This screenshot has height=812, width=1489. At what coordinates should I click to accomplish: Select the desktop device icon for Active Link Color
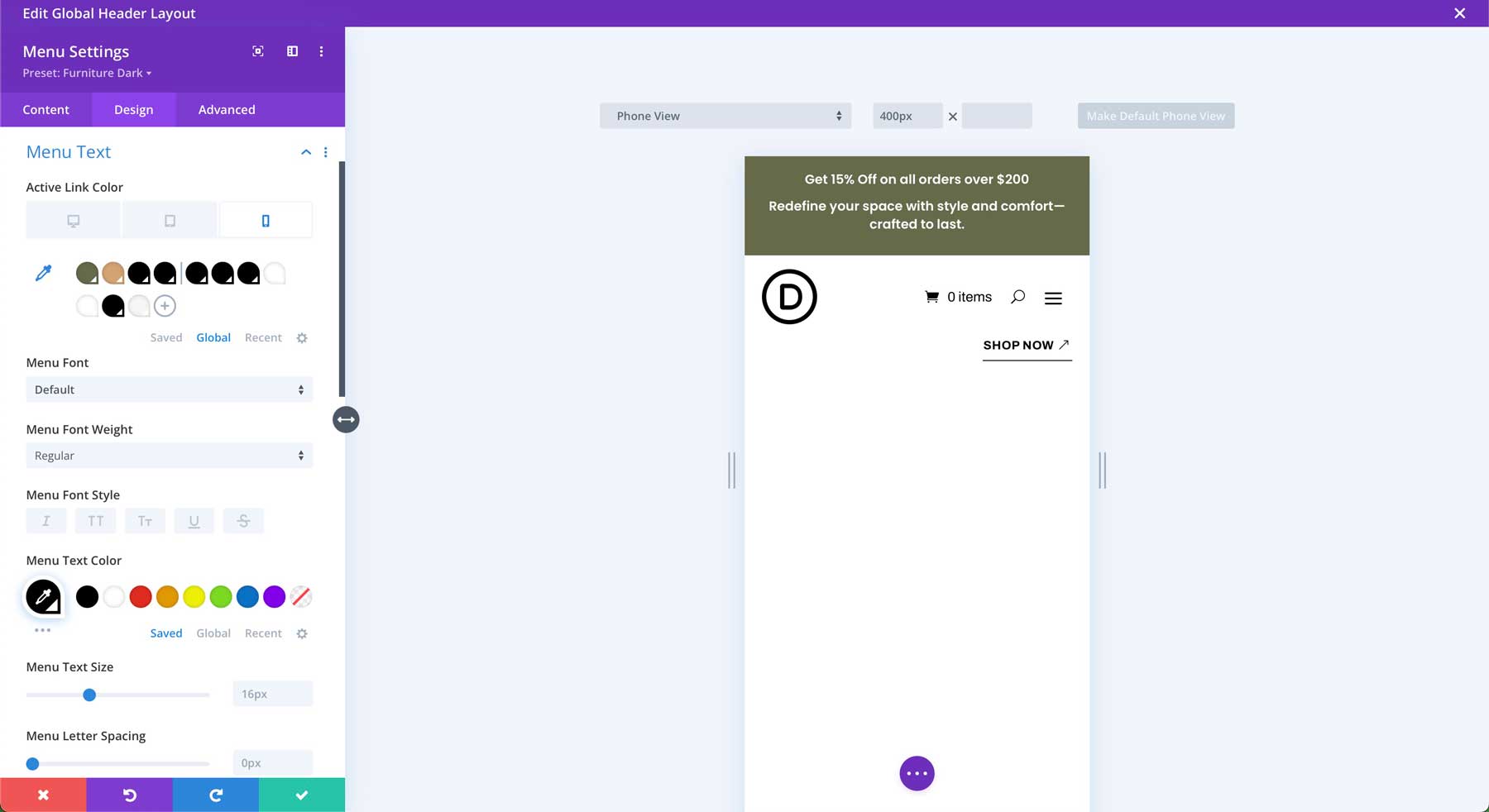(x=73, y=219)
